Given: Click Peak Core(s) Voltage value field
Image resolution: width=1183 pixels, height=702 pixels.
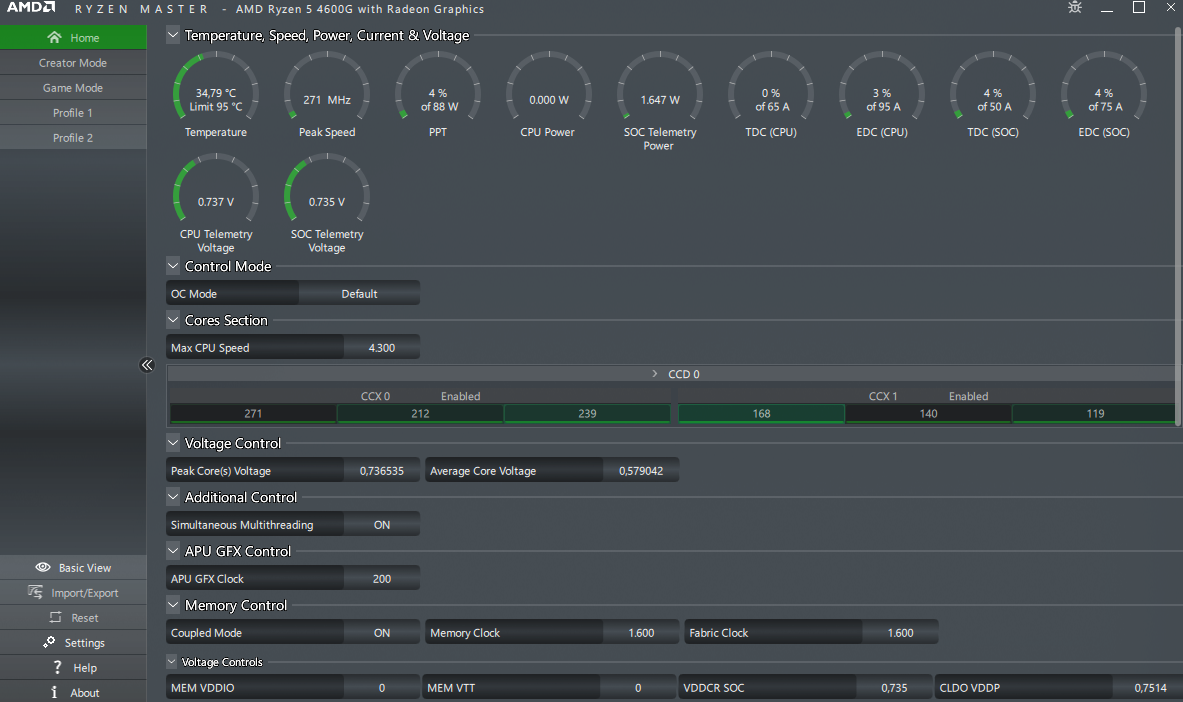Looking at the screenshot, I should pos(382,471).
